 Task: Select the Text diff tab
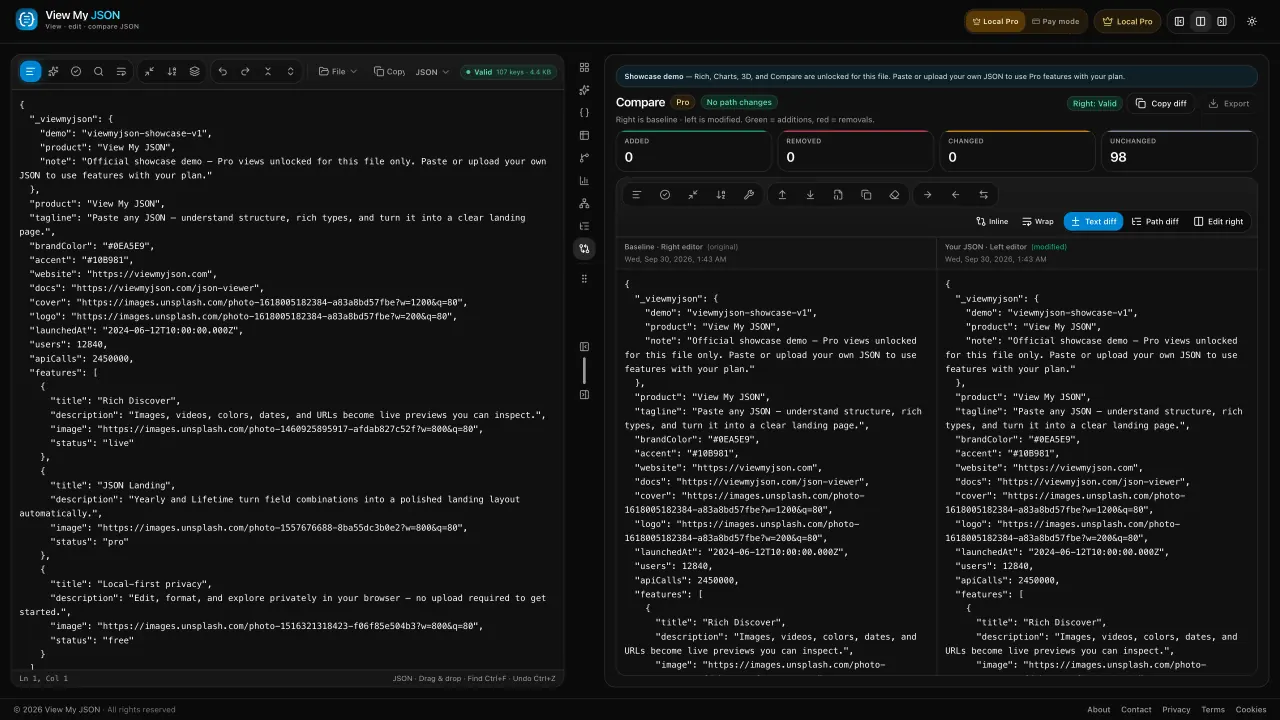[x=1093, y=222]
